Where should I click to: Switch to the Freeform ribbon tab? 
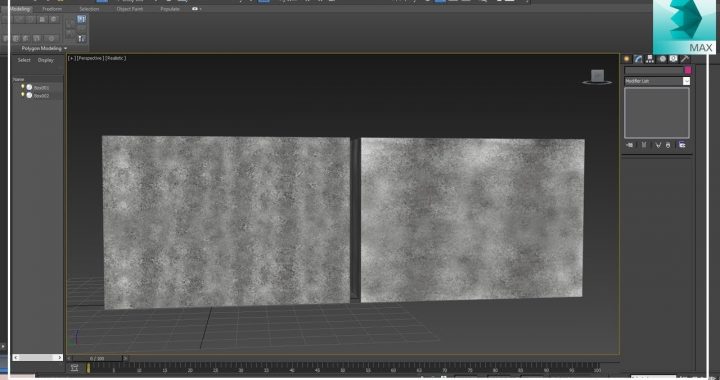pyautogui.click(x=52, y=9)
